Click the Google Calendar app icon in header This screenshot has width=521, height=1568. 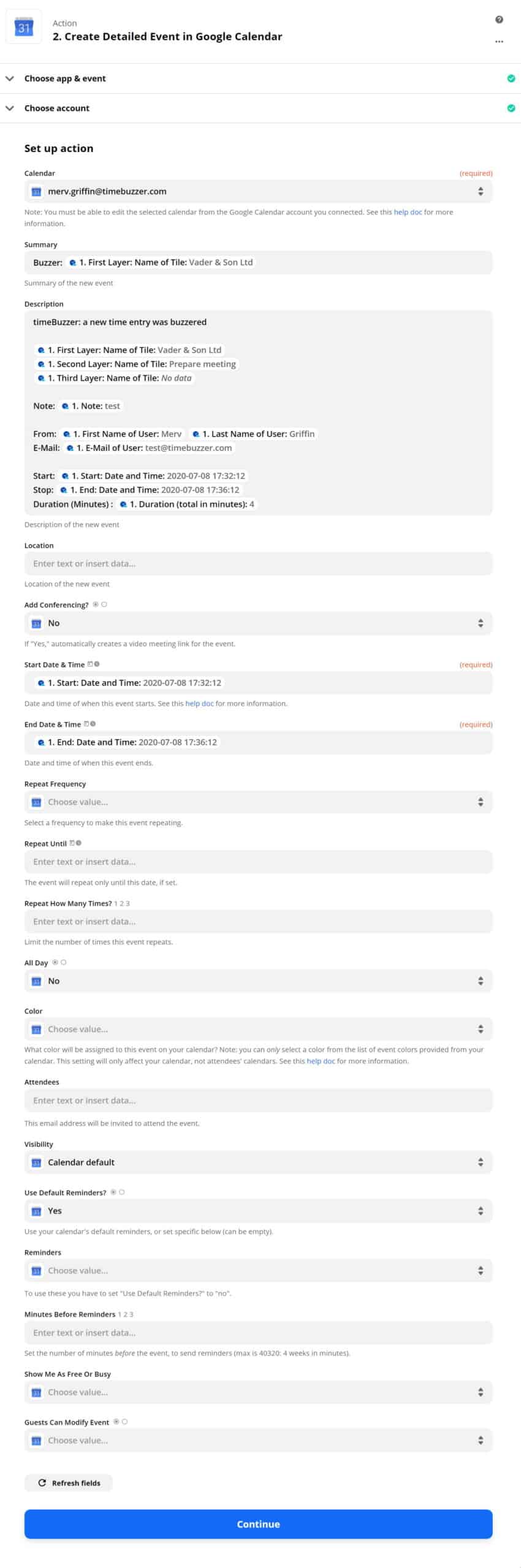24,28
